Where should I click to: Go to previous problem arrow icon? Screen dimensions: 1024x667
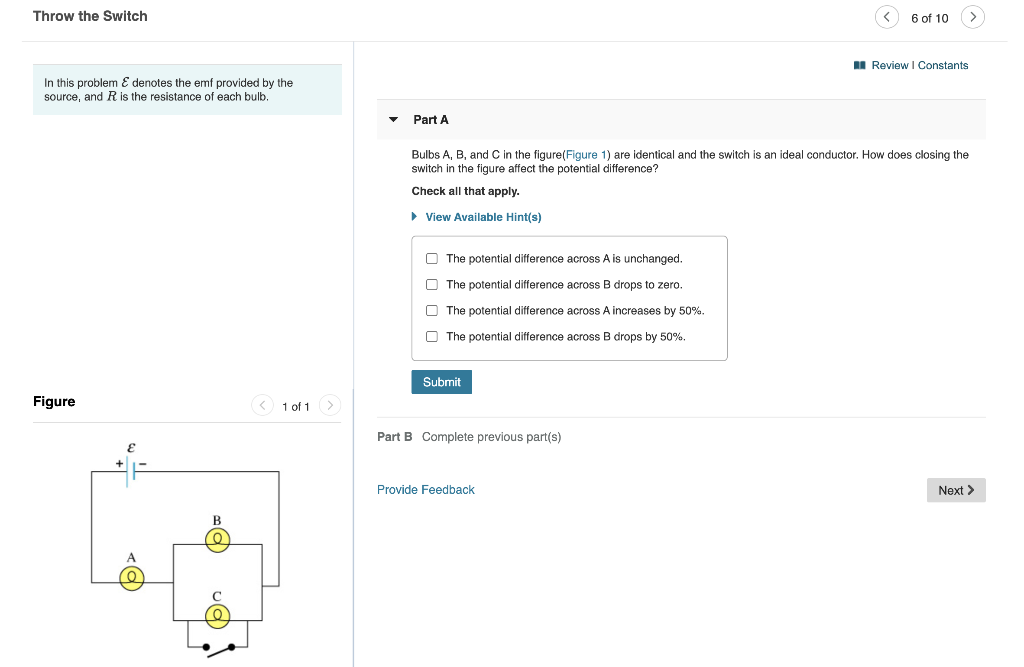pos(887,18)
